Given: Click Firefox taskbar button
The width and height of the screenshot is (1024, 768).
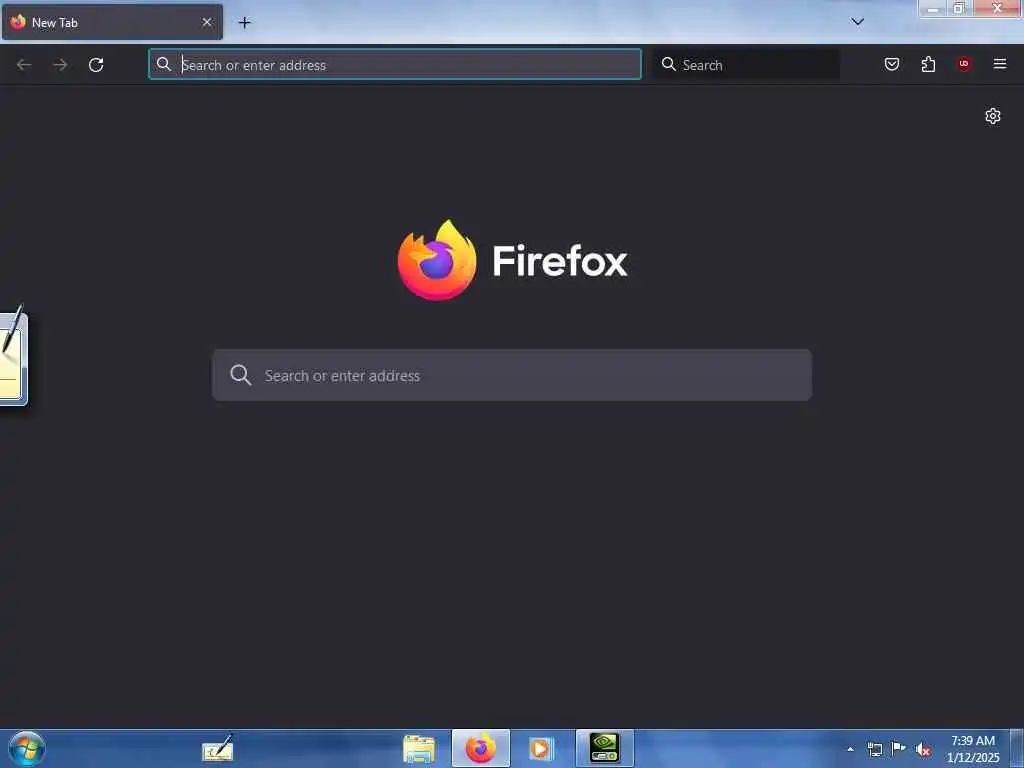Looking at the screenshot, I should click(x=481, y=748).
